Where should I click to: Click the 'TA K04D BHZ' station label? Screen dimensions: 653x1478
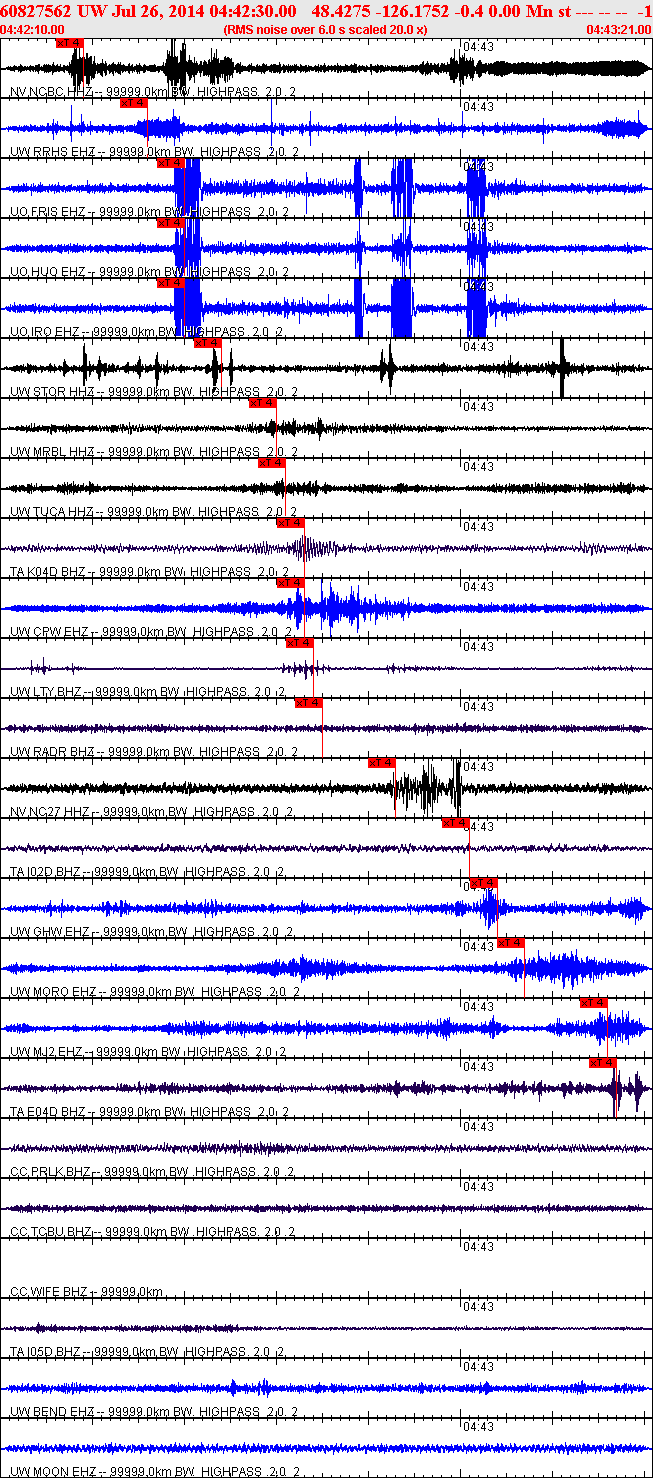click(49, 572)
